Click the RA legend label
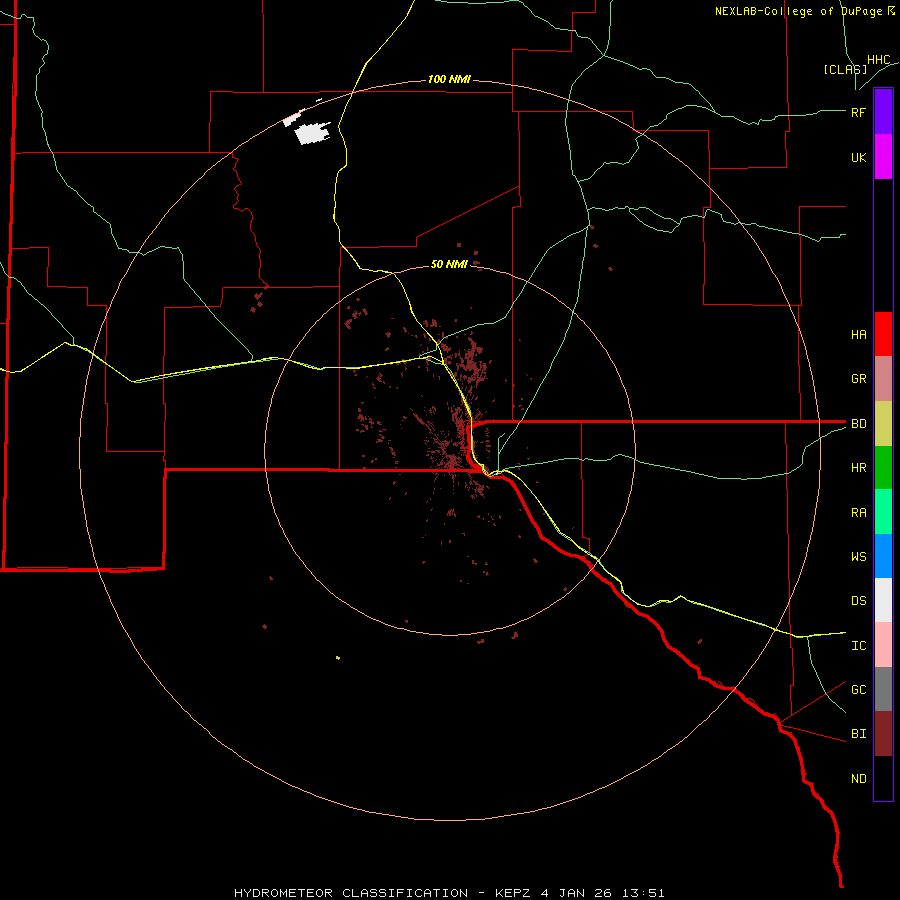Image resolution: width=900 pixels, height=900 pixels. pyautogui.click(x=858, y=512)
